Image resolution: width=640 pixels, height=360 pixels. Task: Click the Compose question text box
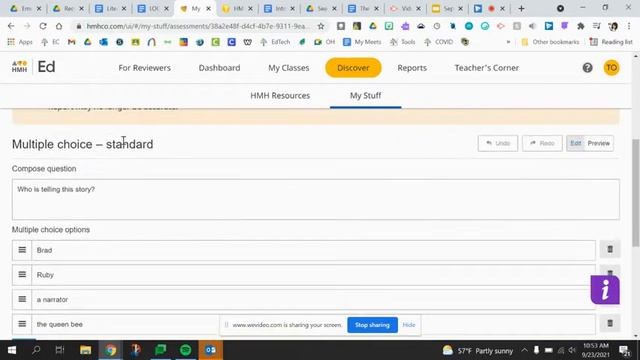[x=316, y=199]
